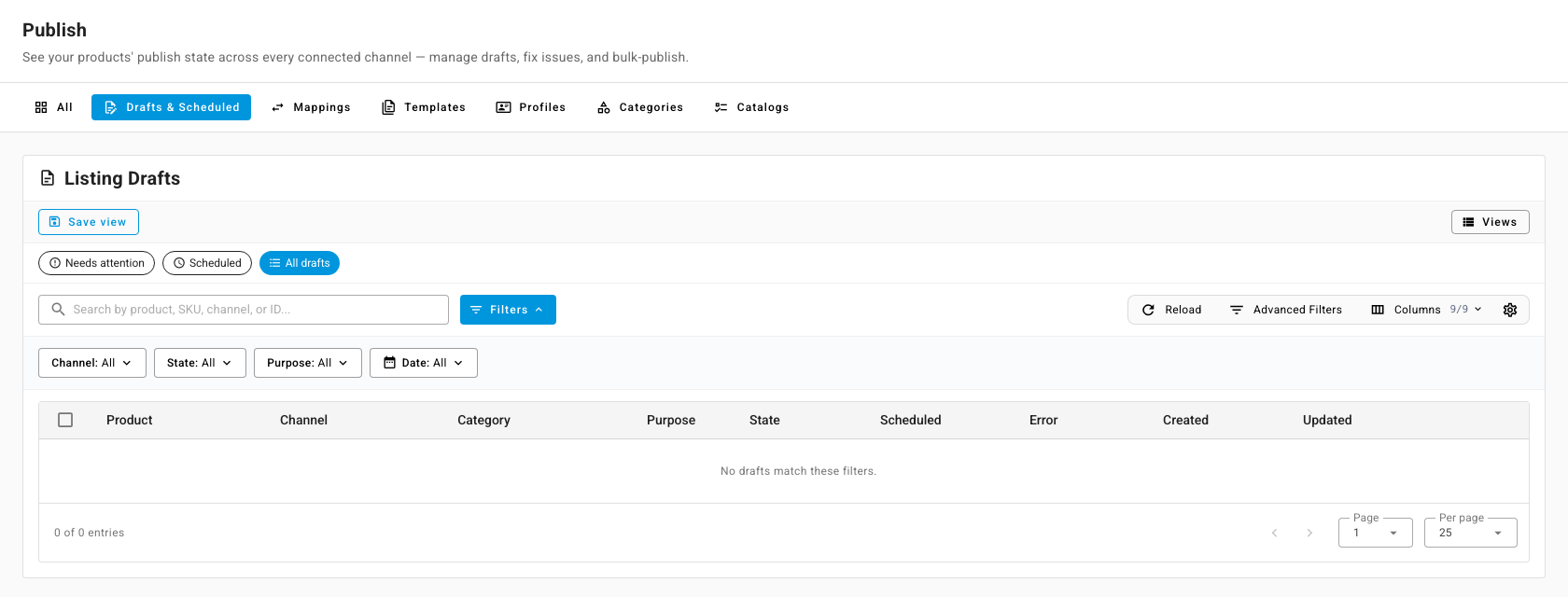The image size is (1568, 597).
Task: Tick the select-all header checkbox
Action: click(65, 420)
